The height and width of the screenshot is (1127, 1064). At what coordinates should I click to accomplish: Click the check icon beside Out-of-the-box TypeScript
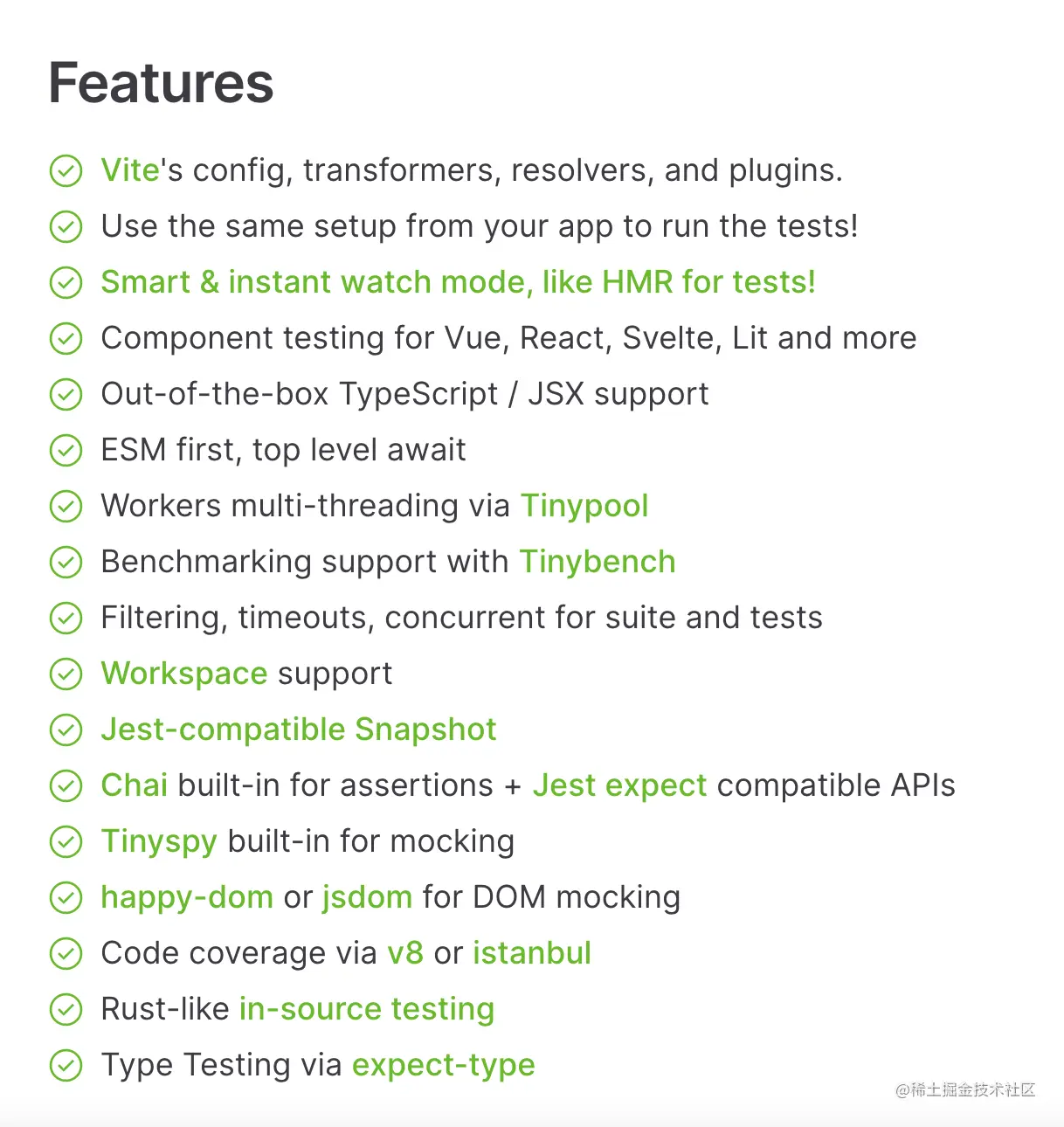tap(66, 395)
